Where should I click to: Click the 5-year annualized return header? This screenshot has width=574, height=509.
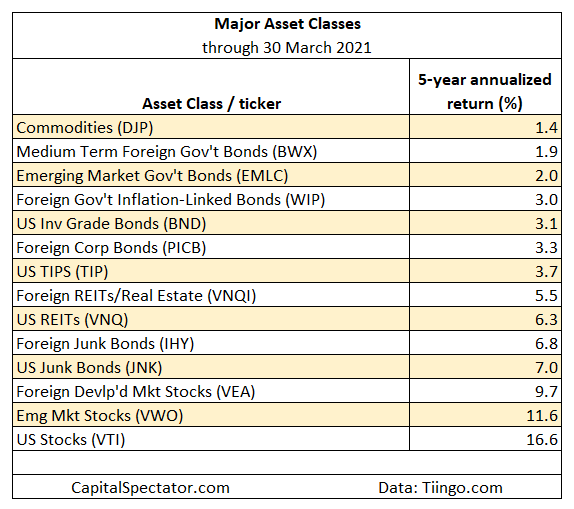[485, 92]
